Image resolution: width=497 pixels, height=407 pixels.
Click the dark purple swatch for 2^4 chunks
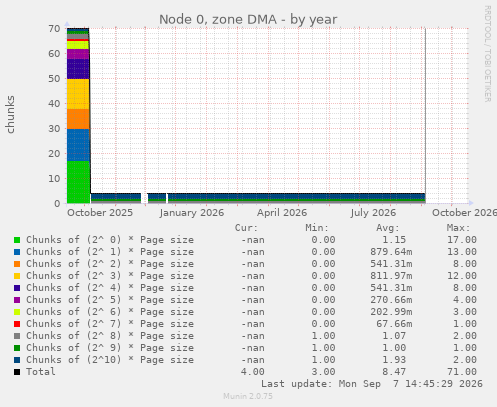point(17,288)
